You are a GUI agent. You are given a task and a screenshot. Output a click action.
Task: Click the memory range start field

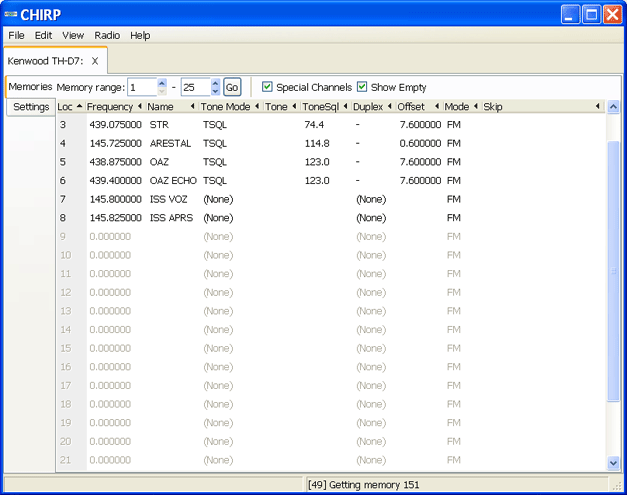point(142,87)
